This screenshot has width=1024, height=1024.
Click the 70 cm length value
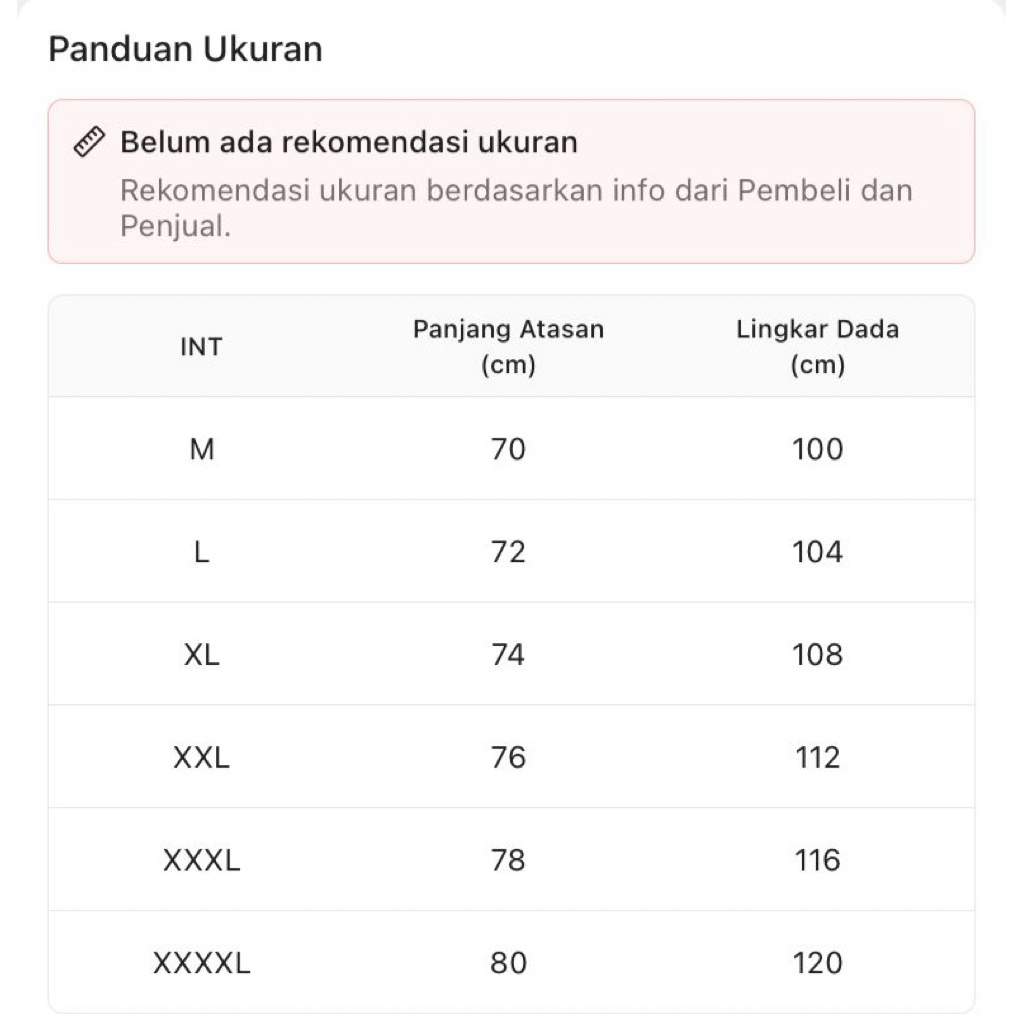[508, 449]
